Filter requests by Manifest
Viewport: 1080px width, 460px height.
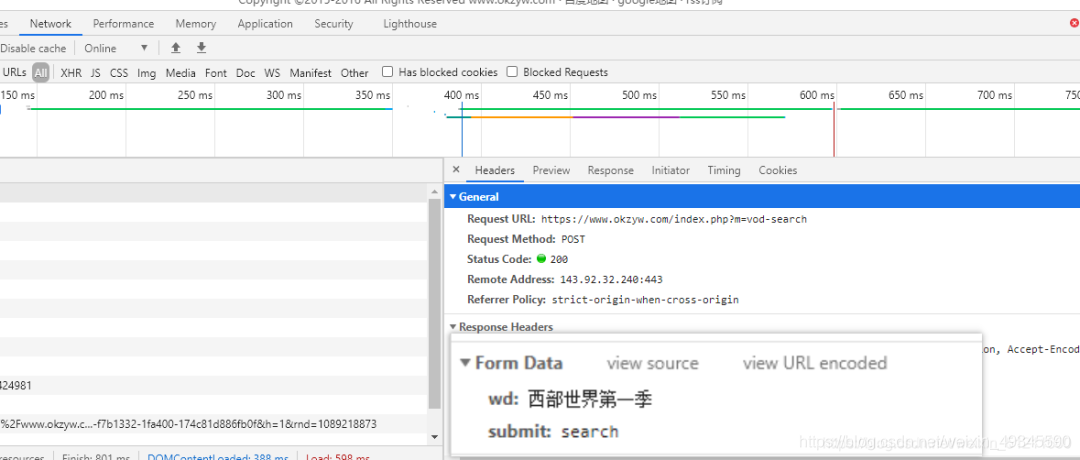311,72
